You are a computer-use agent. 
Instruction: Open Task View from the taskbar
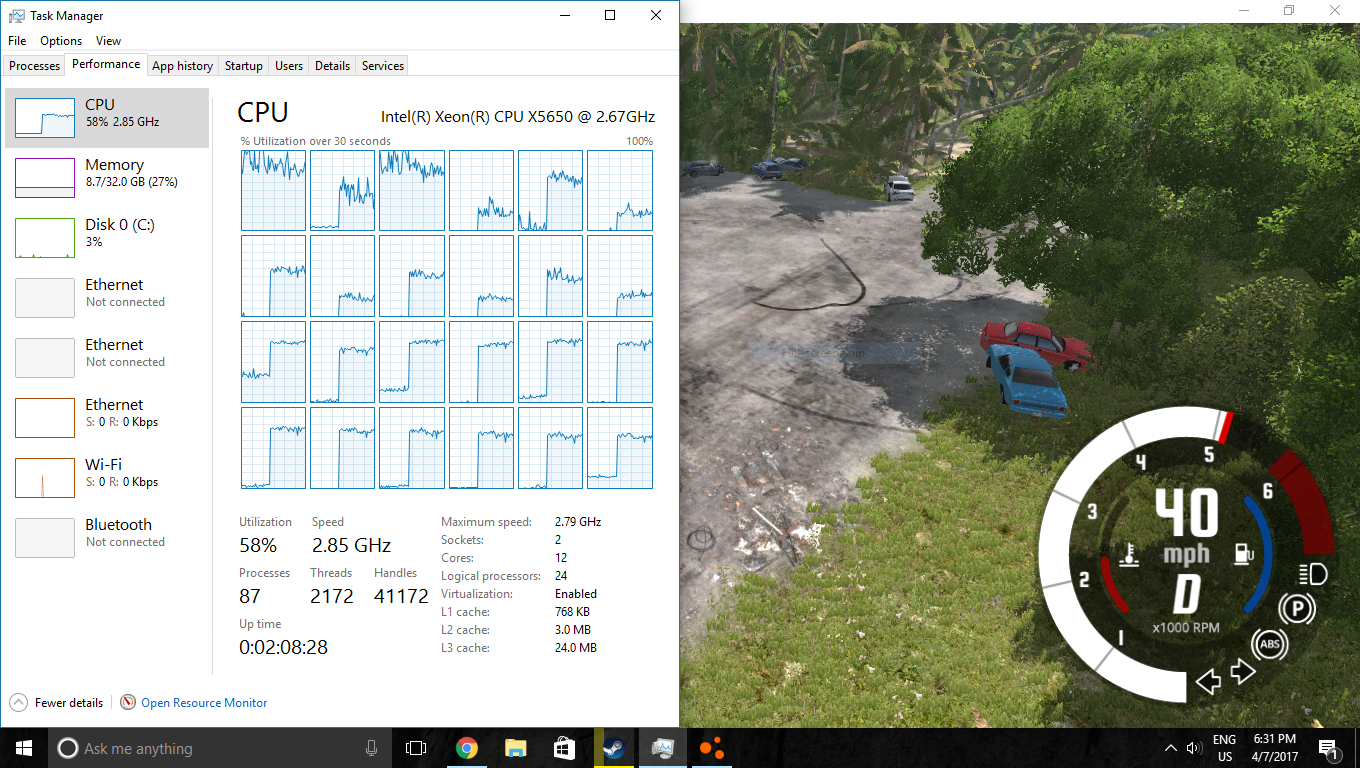point(416,748)
